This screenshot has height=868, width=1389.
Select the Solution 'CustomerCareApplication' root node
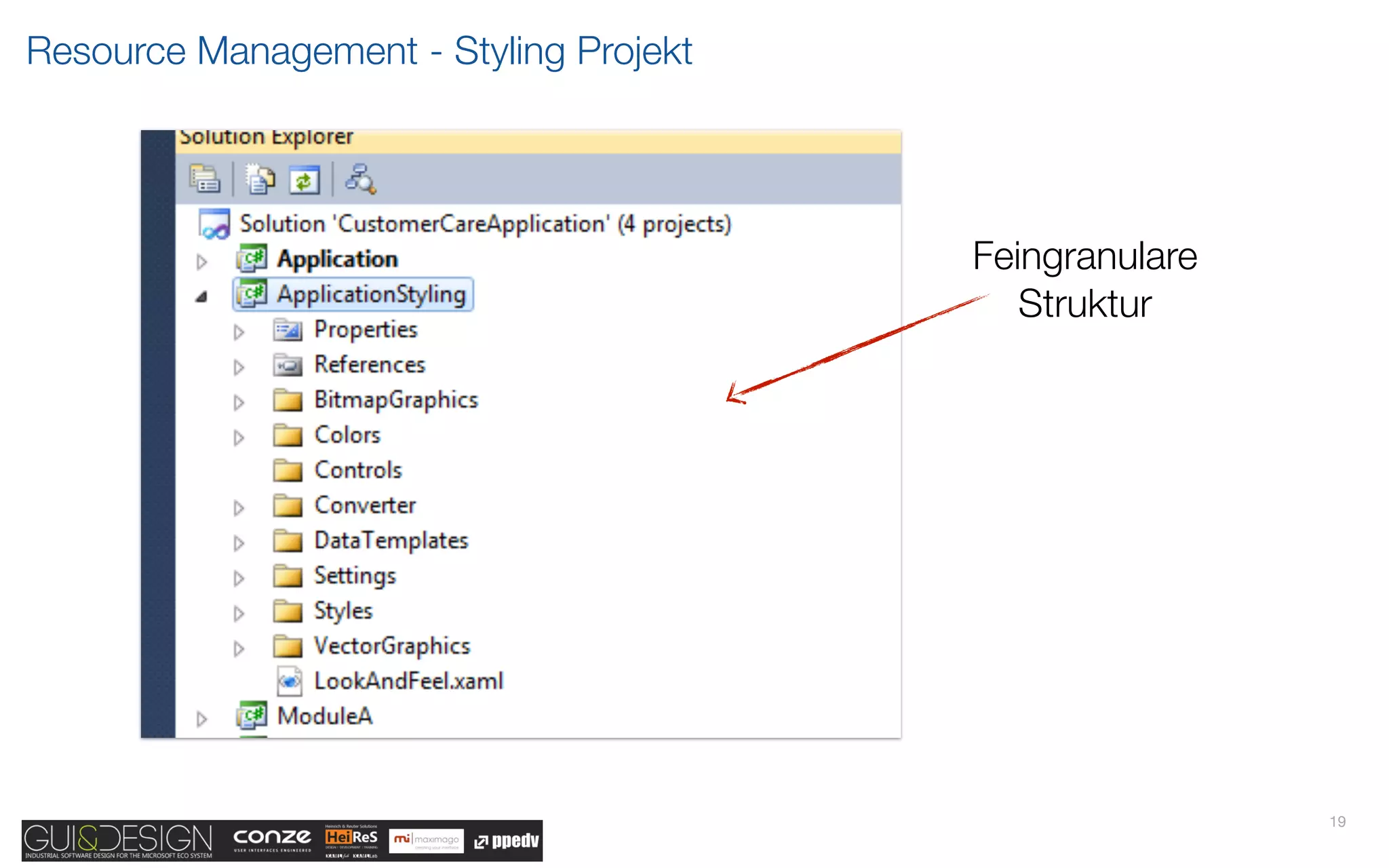(x=486, y=224)
